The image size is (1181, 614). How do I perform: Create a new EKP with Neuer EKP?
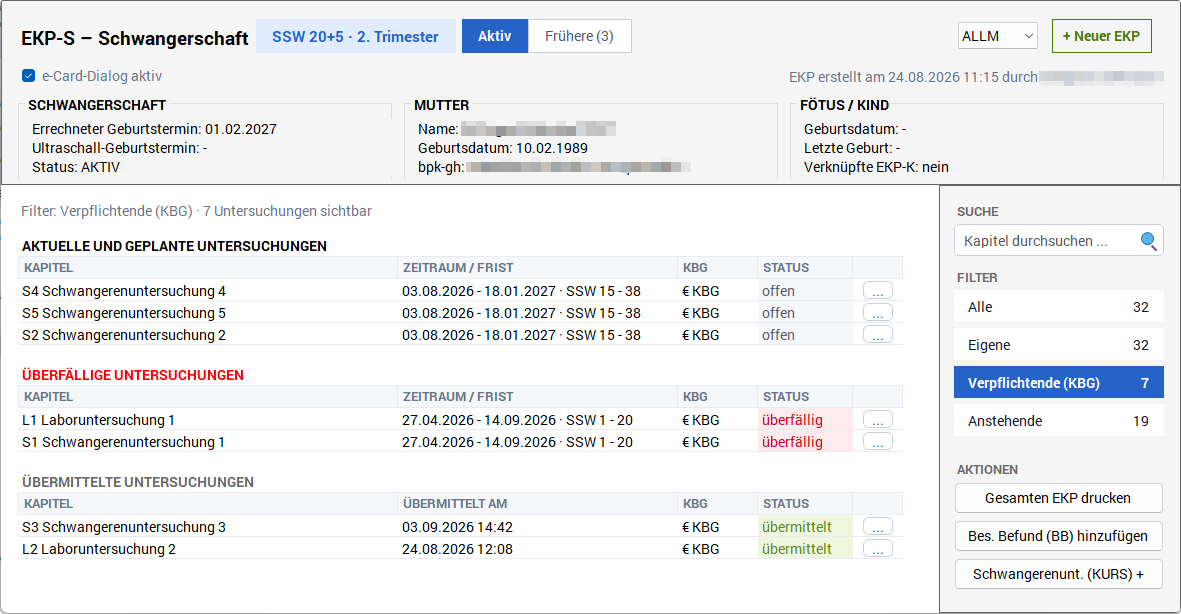(1101, 36)
